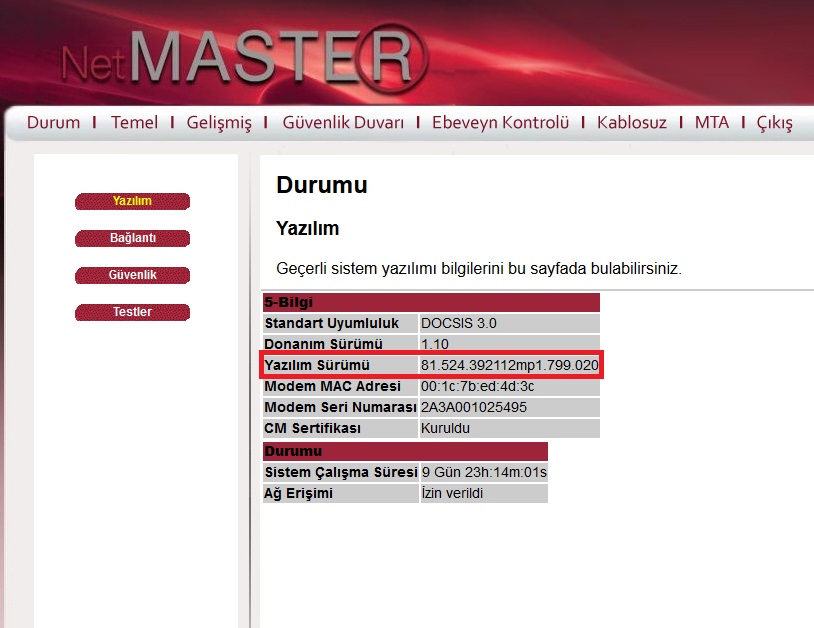The image size is (814, 628).
Task: Open Güvenlik Duvarı in top navigation
Action: click(343, 122)
